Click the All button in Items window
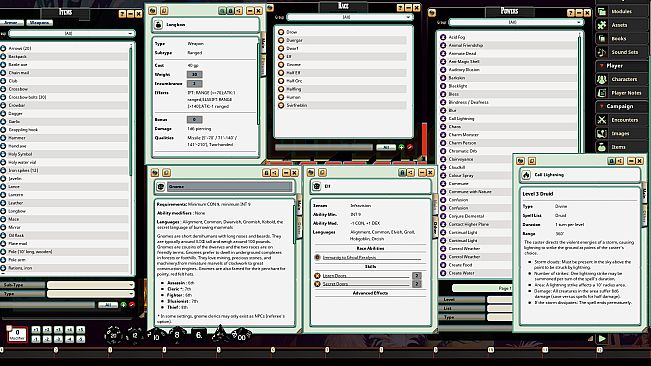Image resolution: width=651 pixels, height=366 pixels. (108, 305)
